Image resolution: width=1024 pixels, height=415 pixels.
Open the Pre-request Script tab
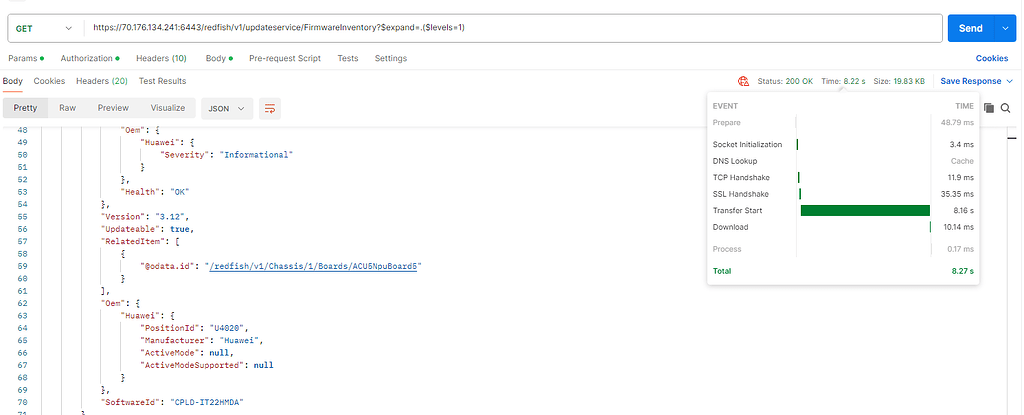tap(285, 59)
